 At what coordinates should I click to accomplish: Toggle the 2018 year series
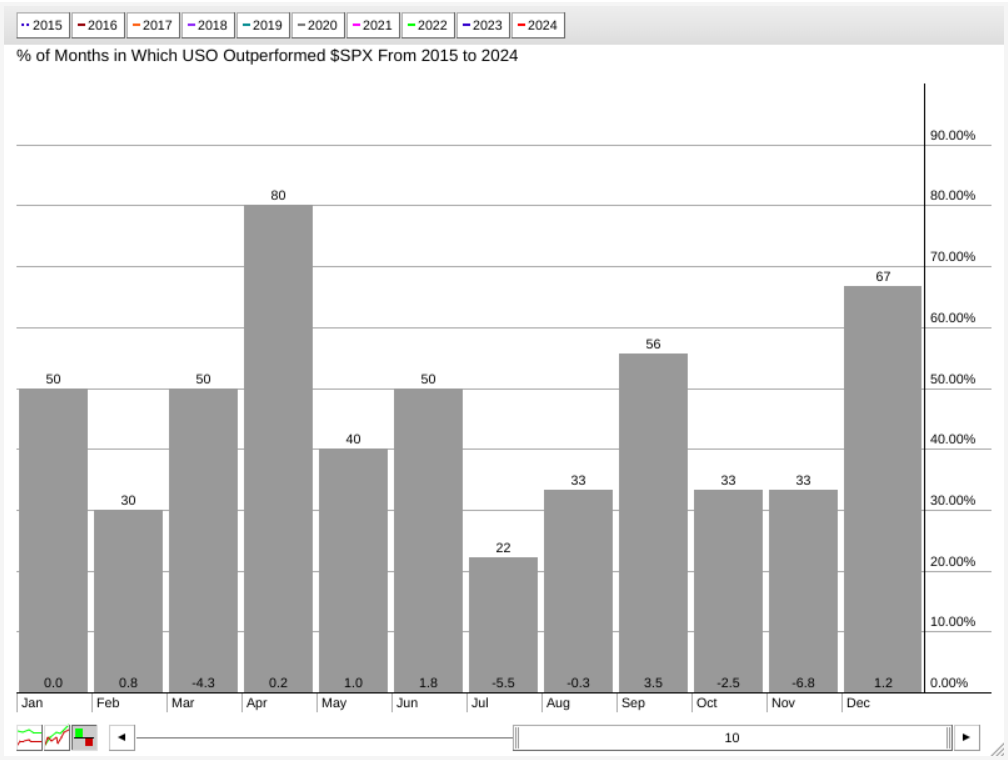tap(208, 25)
